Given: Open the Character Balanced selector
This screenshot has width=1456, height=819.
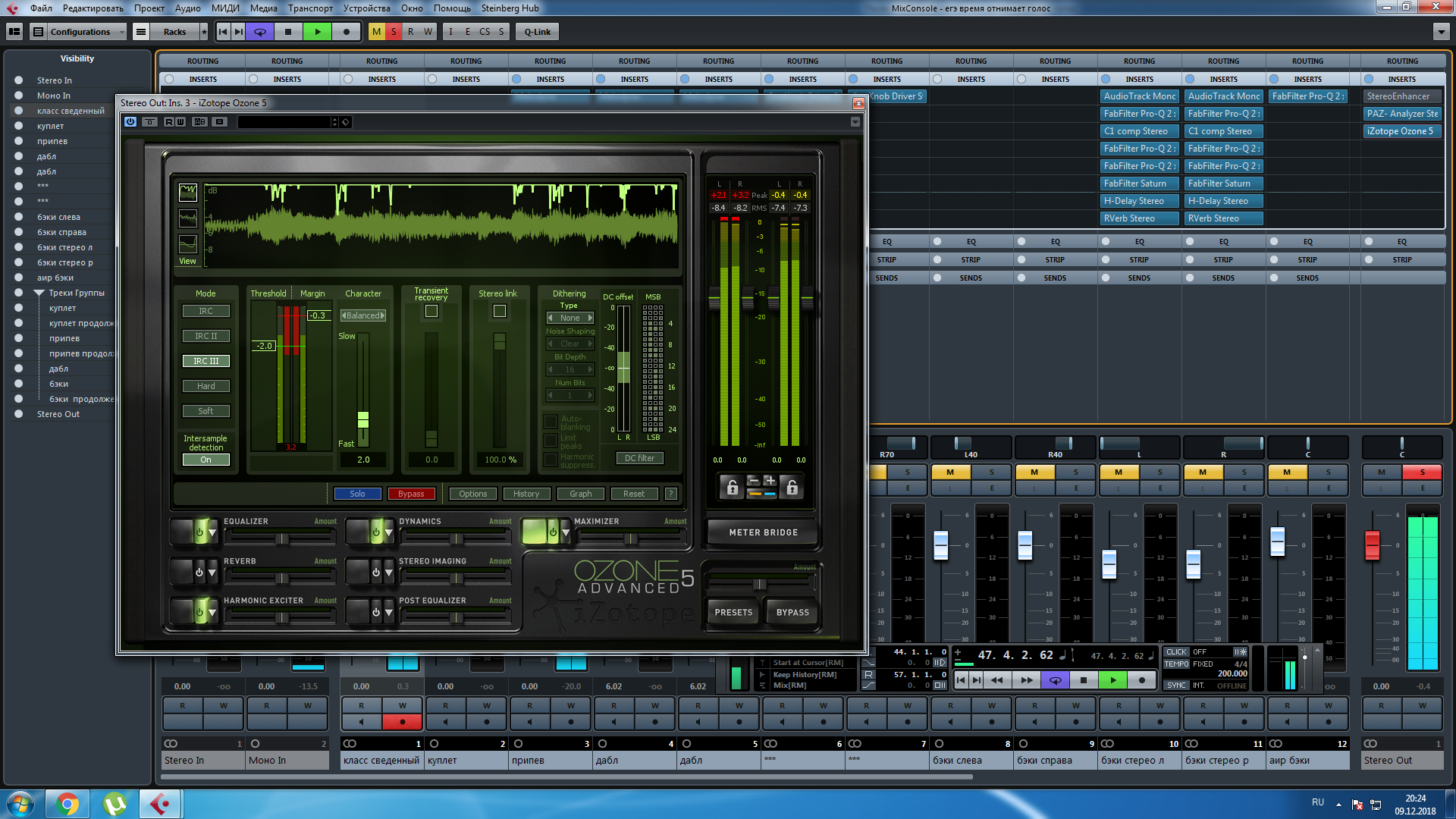Looking at the screenshot, I should tap(363, 315).
